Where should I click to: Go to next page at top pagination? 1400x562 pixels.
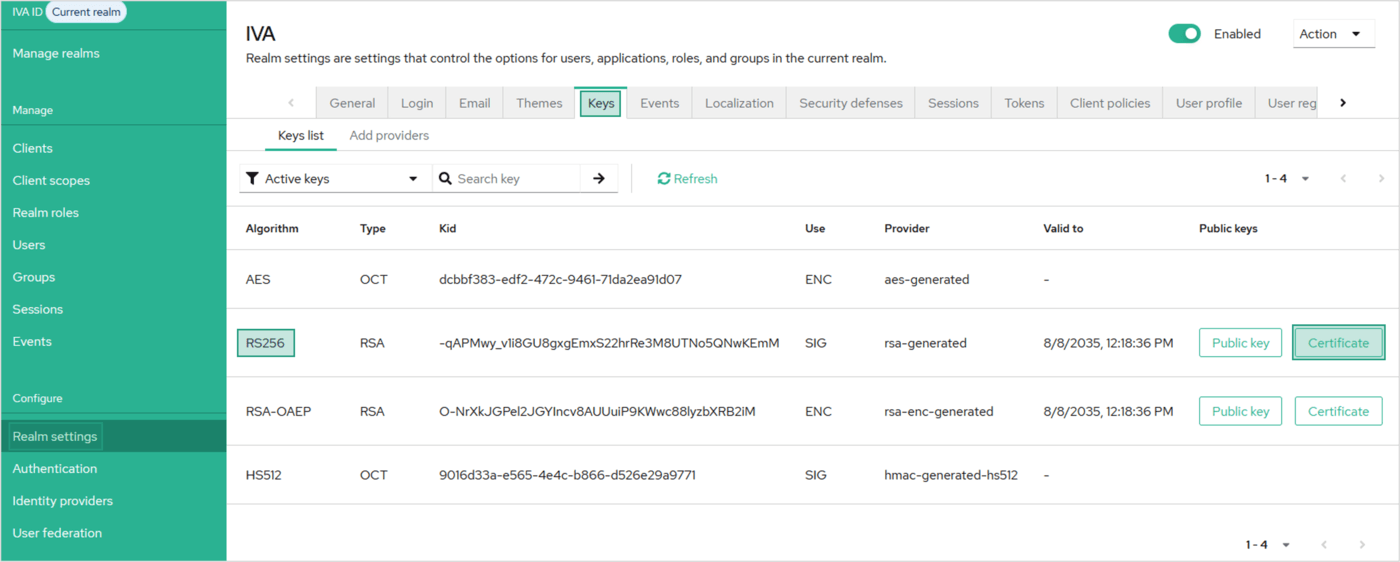pos(1381,179)
